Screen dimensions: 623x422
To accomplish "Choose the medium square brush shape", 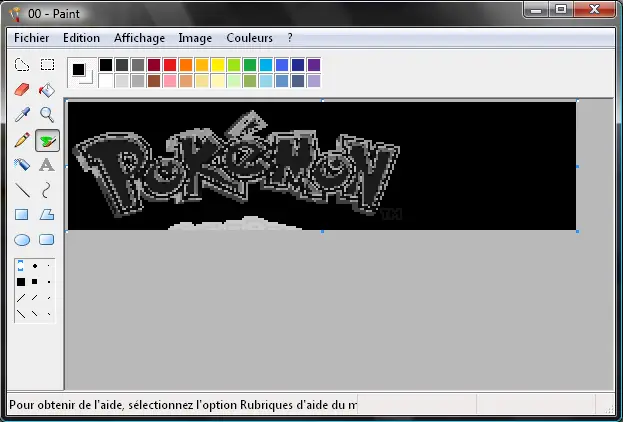I will (x=35, y=282).
